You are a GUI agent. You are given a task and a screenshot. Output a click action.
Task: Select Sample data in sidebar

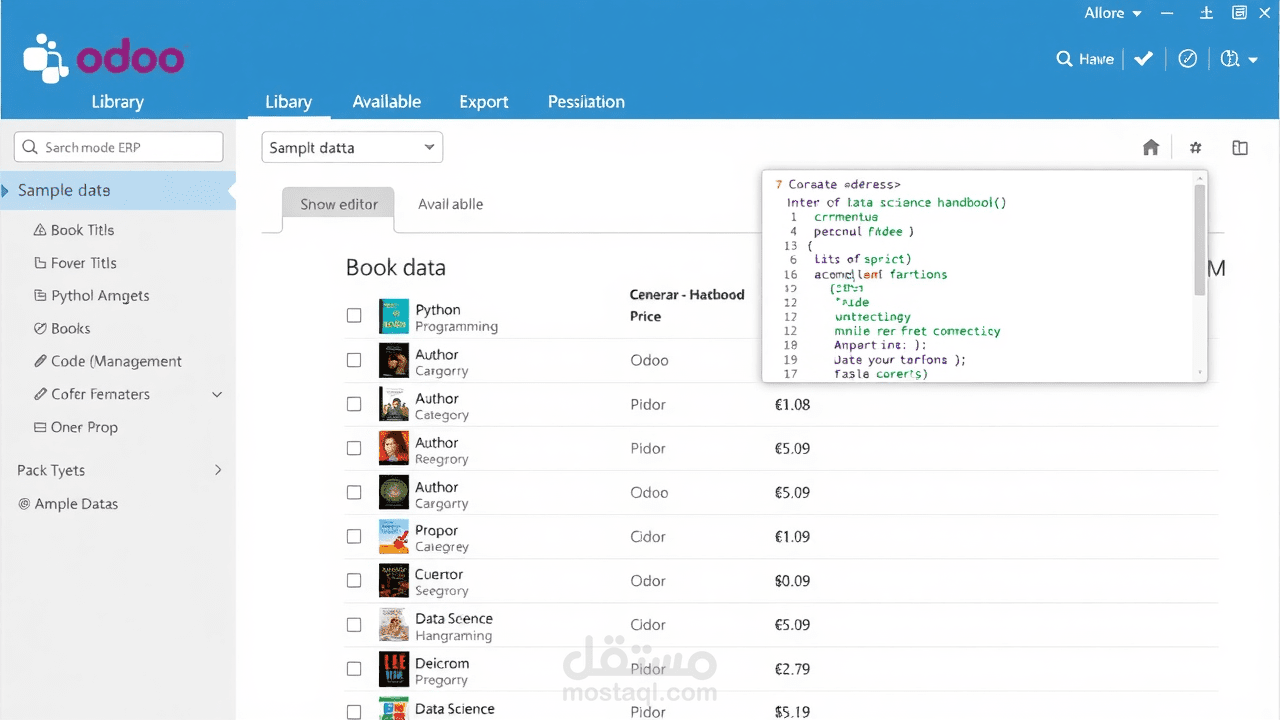118,190
